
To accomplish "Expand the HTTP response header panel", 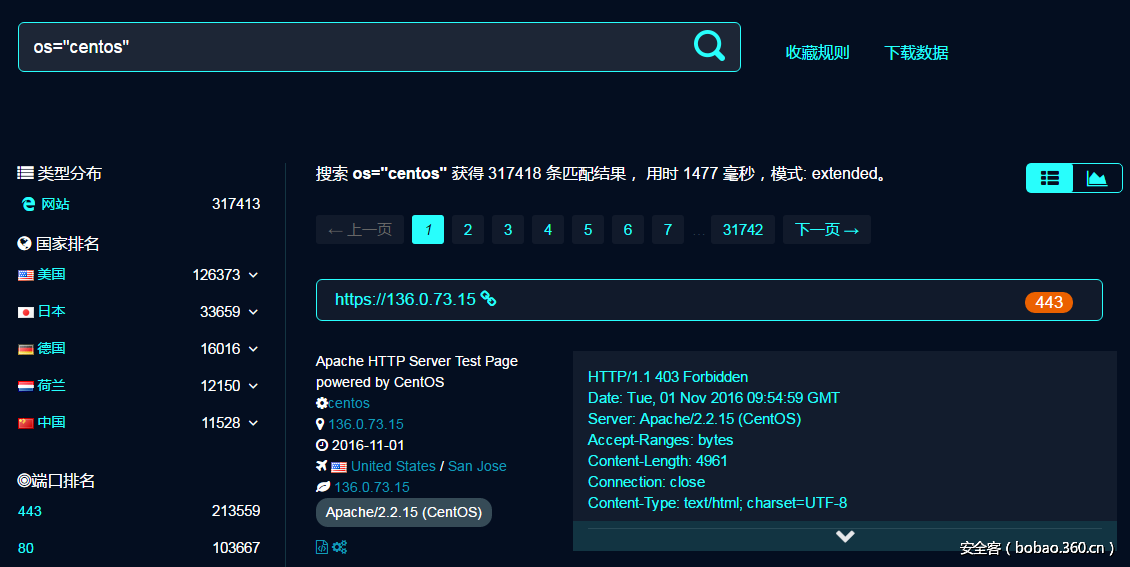I will pyautogui.click(x=845, y=536).
